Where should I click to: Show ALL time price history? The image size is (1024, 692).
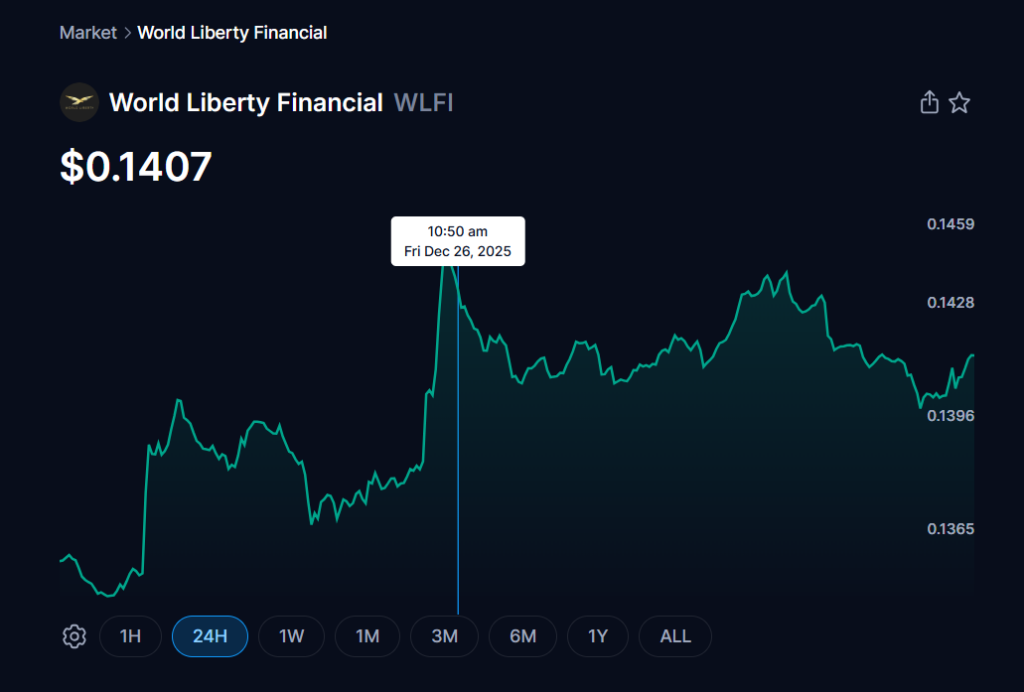click(675, 636)
